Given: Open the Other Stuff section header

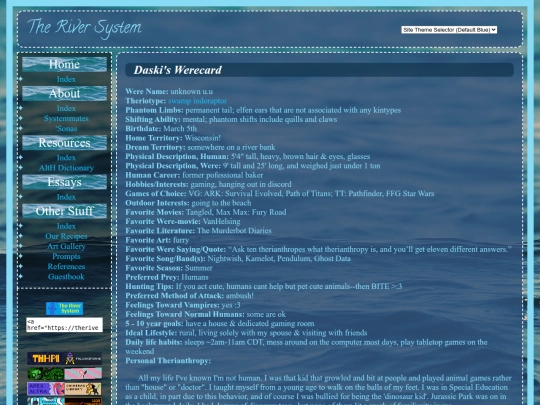Looking at the screenshot, I should [x=64, y=211].
